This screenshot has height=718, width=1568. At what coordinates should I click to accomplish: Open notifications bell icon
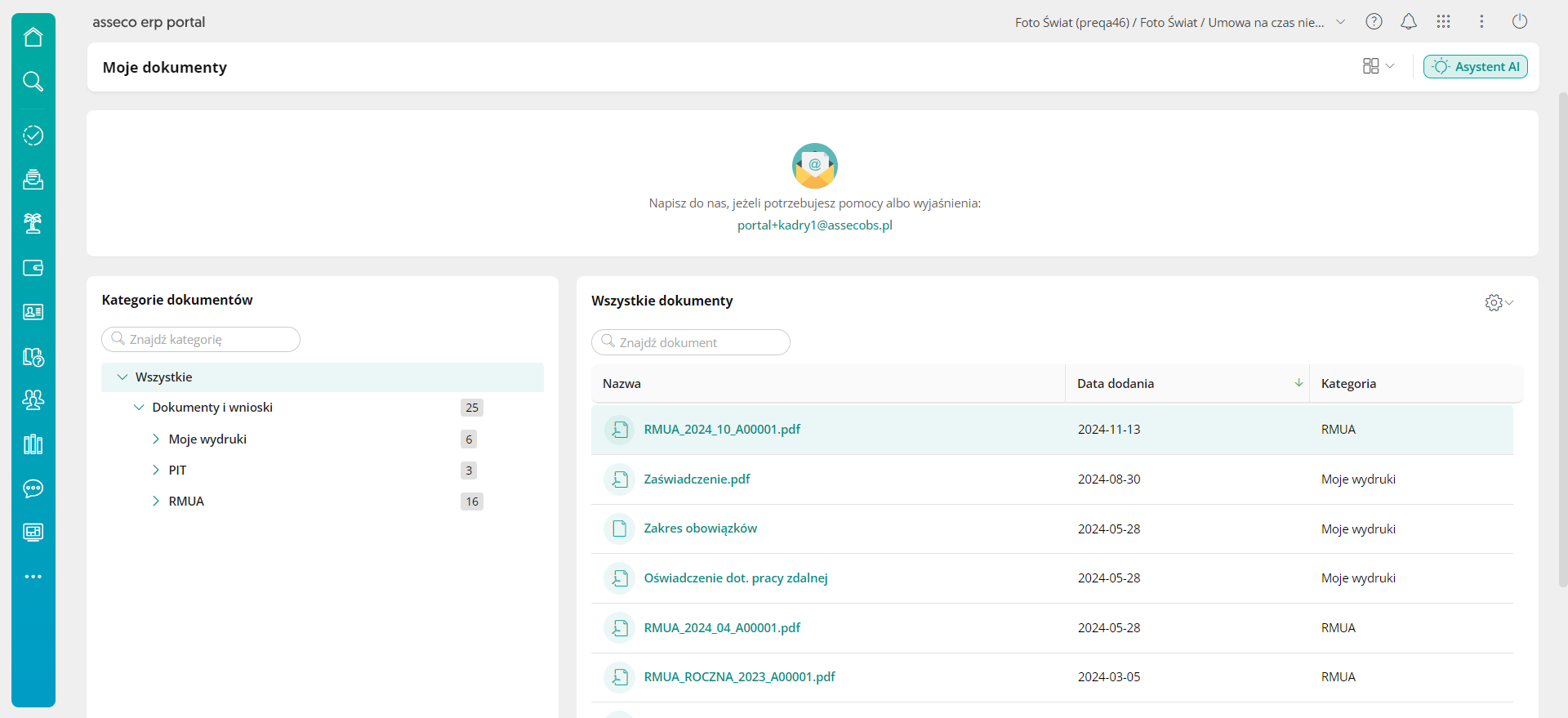(x=1409, y=22)
